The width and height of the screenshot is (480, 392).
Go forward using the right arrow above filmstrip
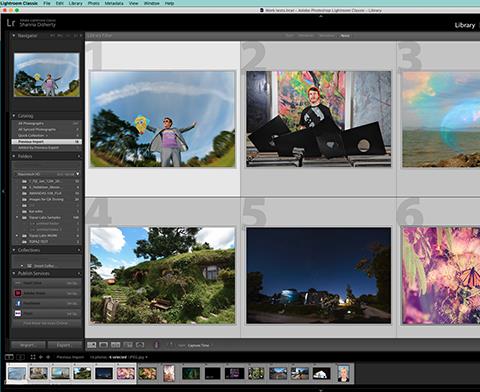pos(48,357)
